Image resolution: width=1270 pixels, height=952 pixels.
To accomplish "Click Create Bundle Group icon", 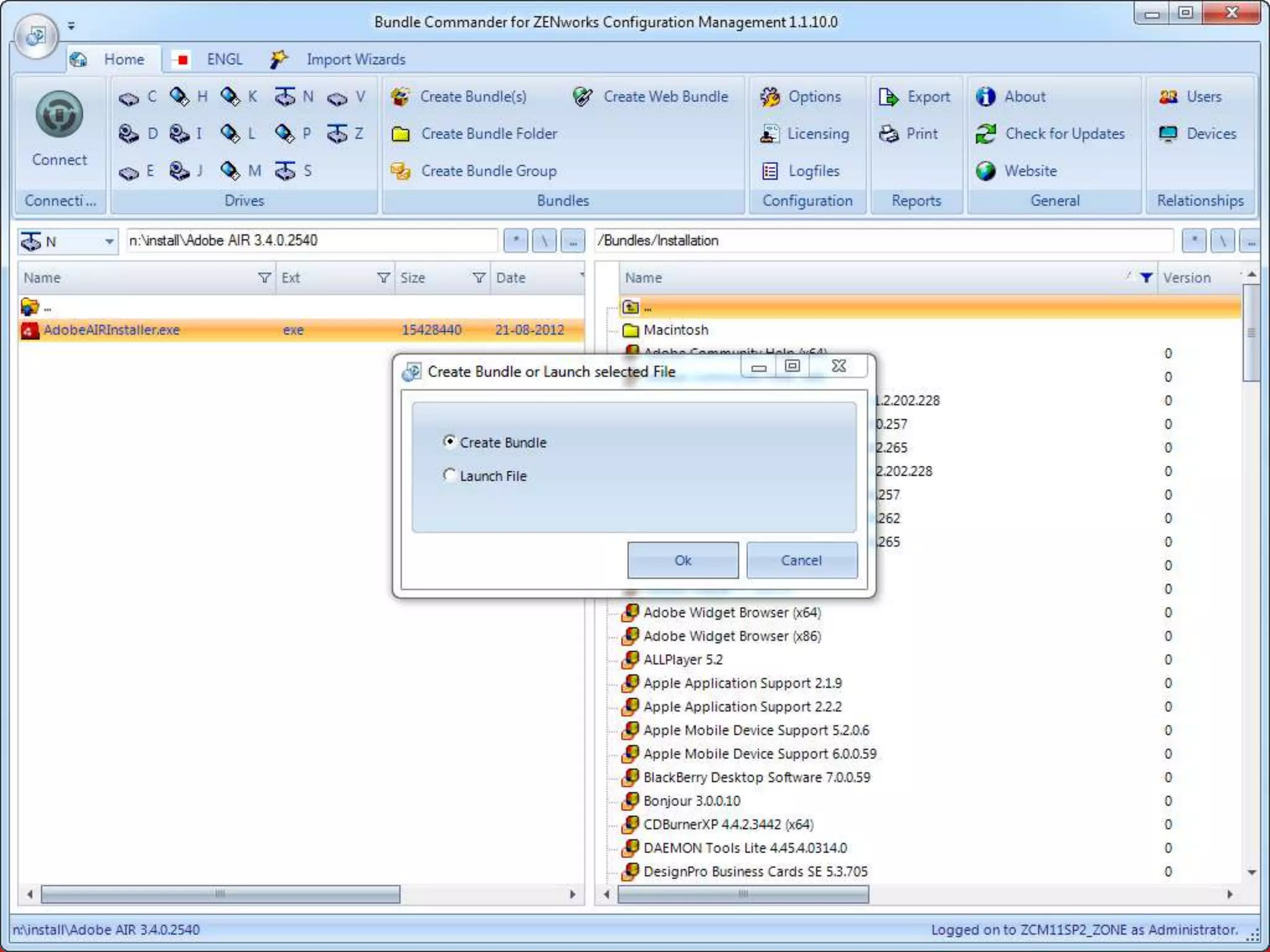I will 401,171.
